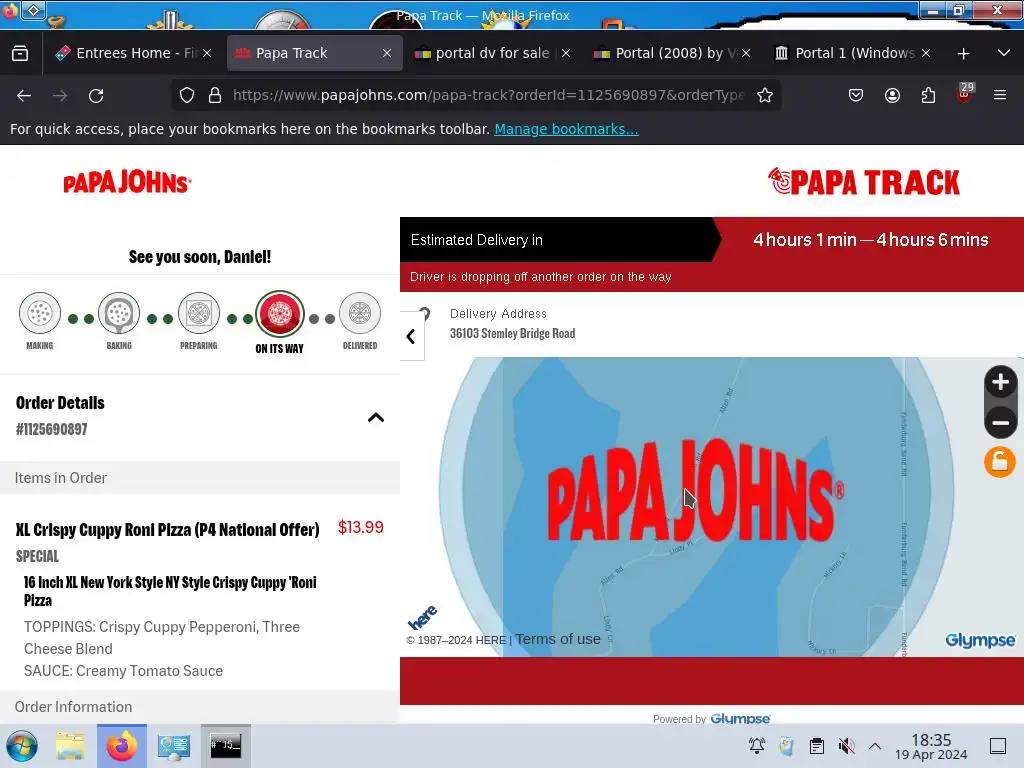Expand the hidden tray icons arrow
The image size is (1024, 768).
(875, 746)
